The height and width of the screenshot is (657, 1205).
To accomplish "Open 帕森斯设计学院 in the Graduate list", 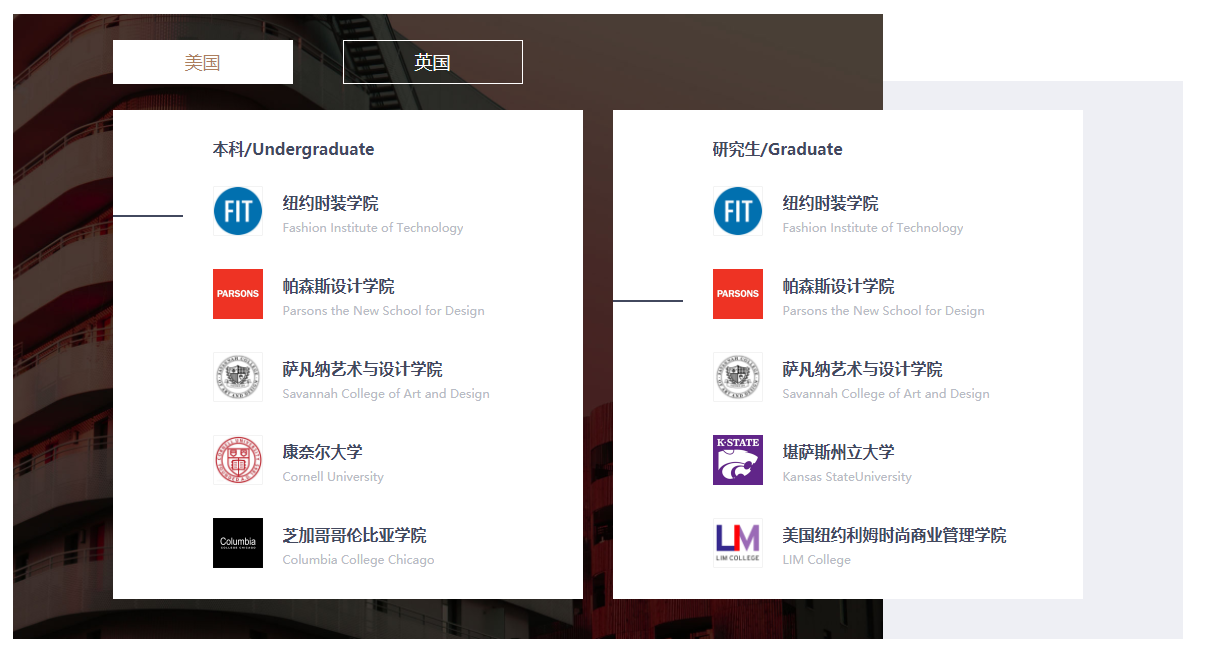I will click(x=839, y=286).
